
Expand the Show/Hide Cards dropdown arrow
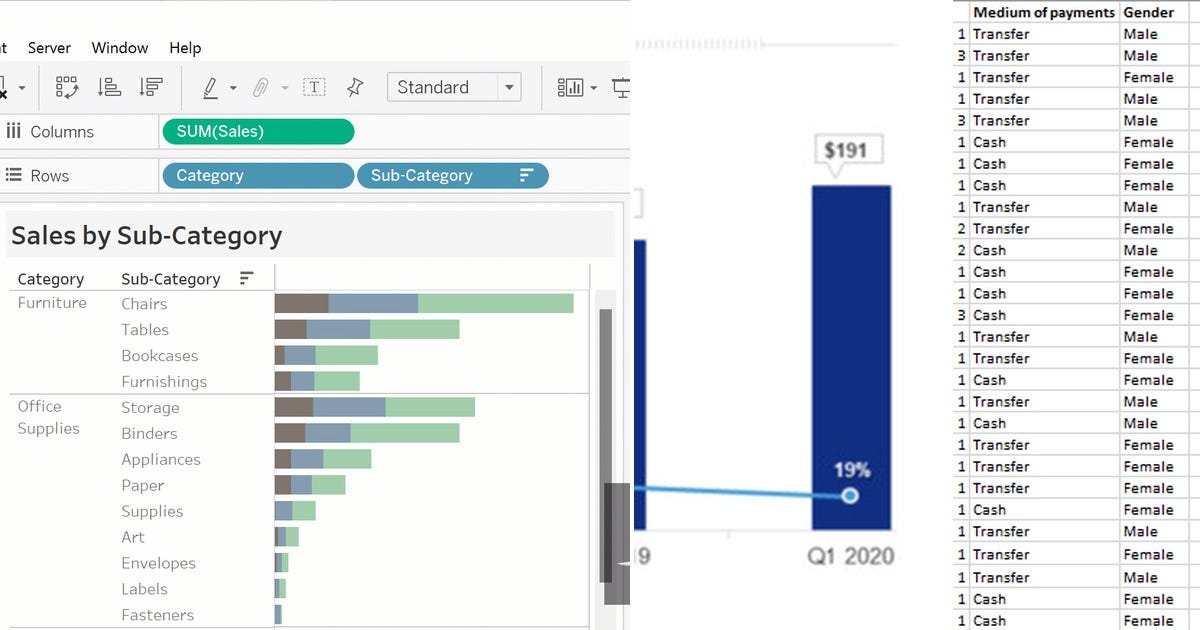click(x=592, y=87)
